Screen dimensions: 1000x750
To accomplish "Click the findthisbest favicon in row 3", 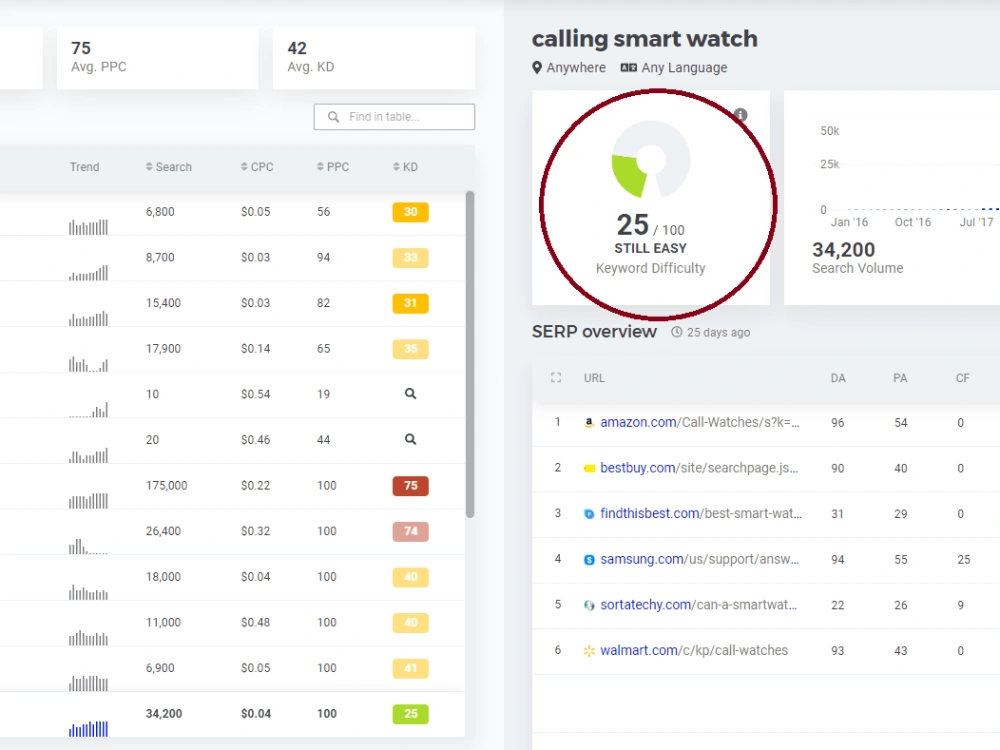I will [589, 514].
